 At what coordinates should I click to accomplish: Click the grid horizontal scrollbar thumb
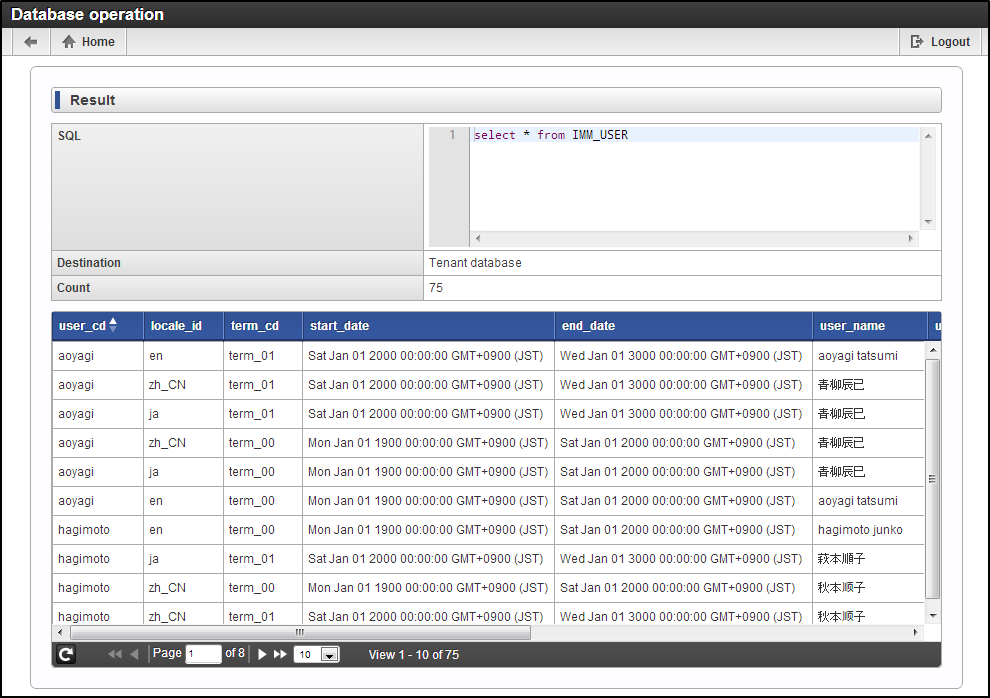coord(301,632)
